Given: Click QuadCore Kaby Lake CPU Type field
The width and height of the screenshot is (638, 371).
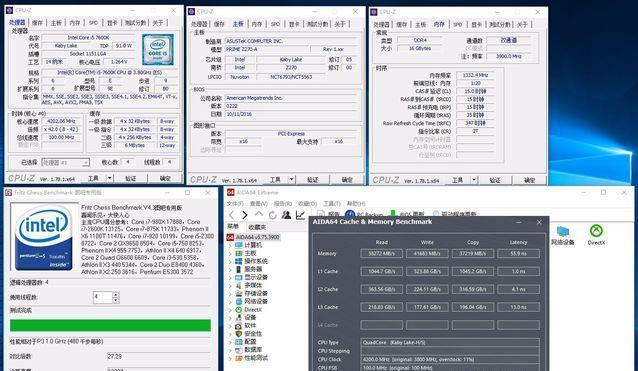Looking at the screenshot, I should (450, 342).
